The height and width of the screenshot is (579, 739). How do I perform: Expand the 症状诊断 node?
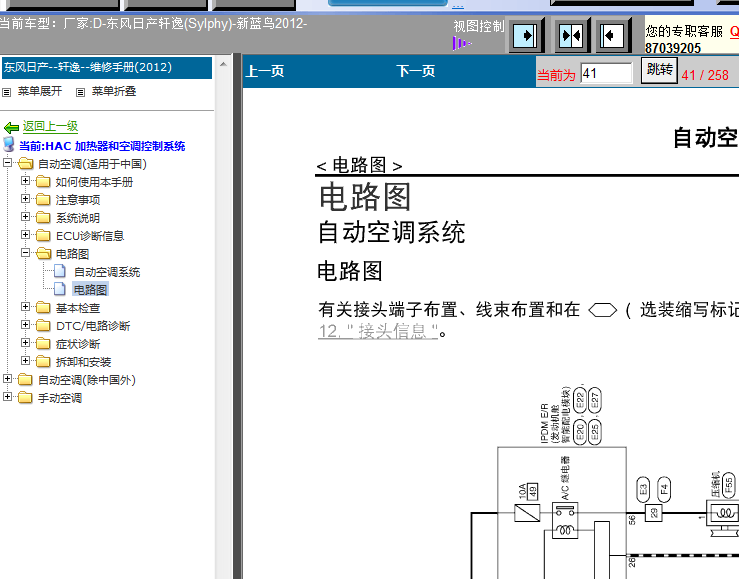pos(25,343)
